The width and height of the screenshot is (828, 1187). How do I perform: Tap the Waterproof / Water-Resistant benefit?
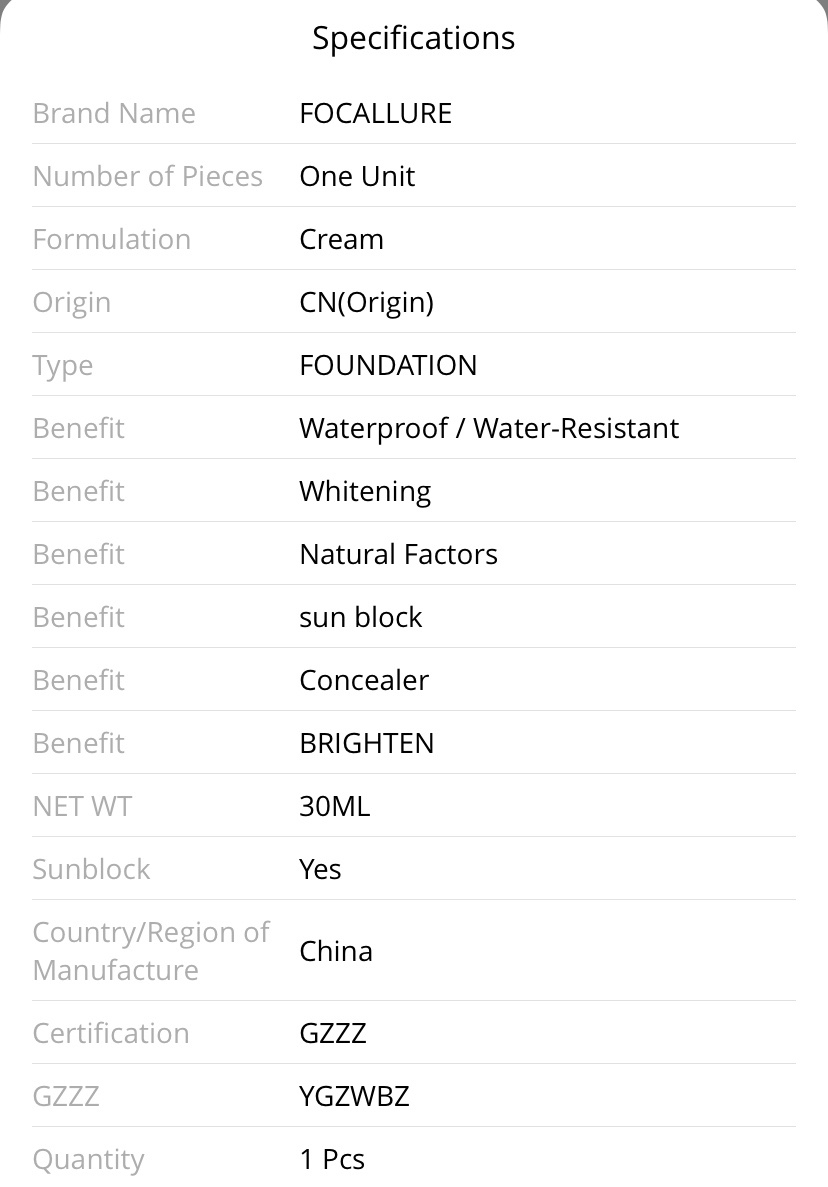coord(489,428)
